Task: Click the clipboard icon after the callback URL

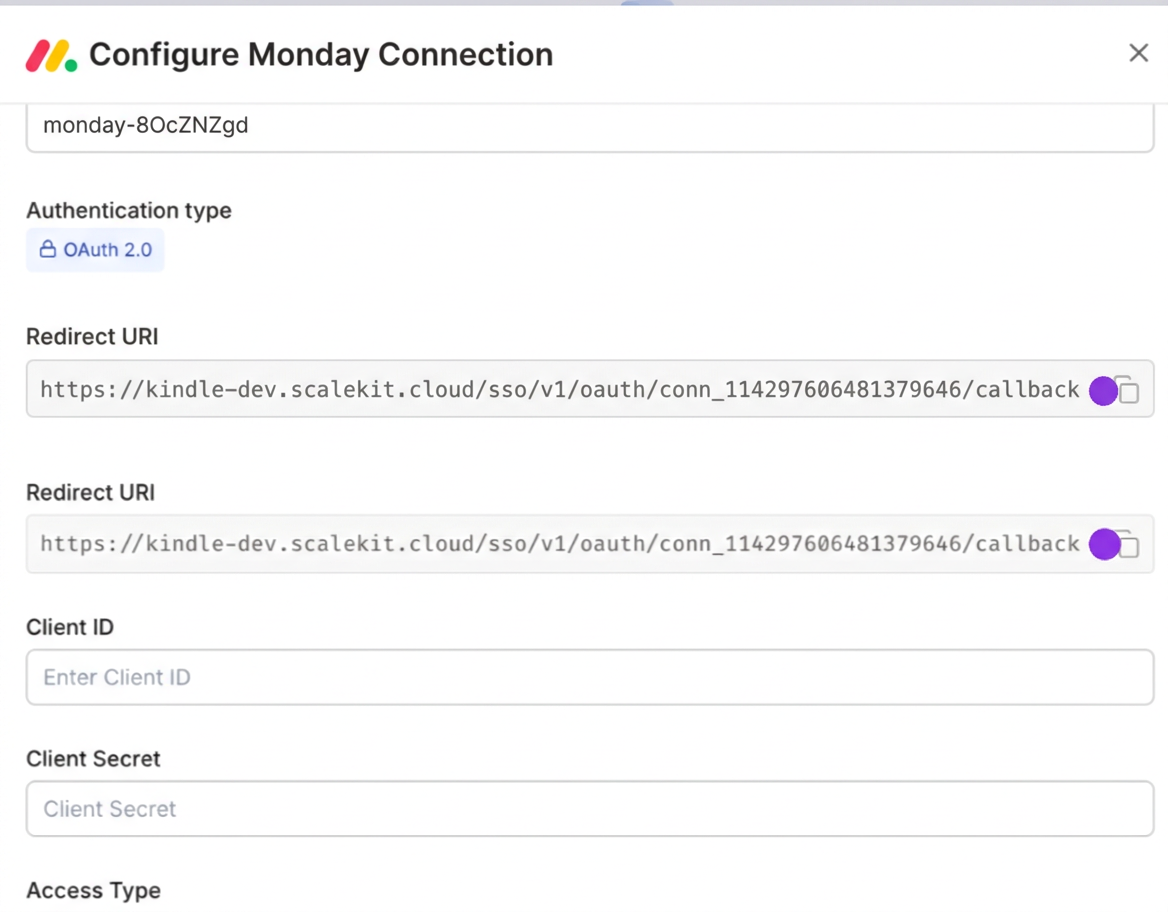Action: [1128, 390]
